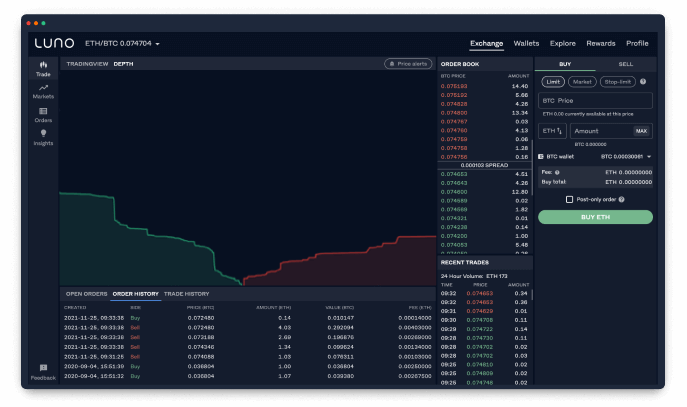
Task: Click recent trade price 0.074629
Action: tap(480, 311)
